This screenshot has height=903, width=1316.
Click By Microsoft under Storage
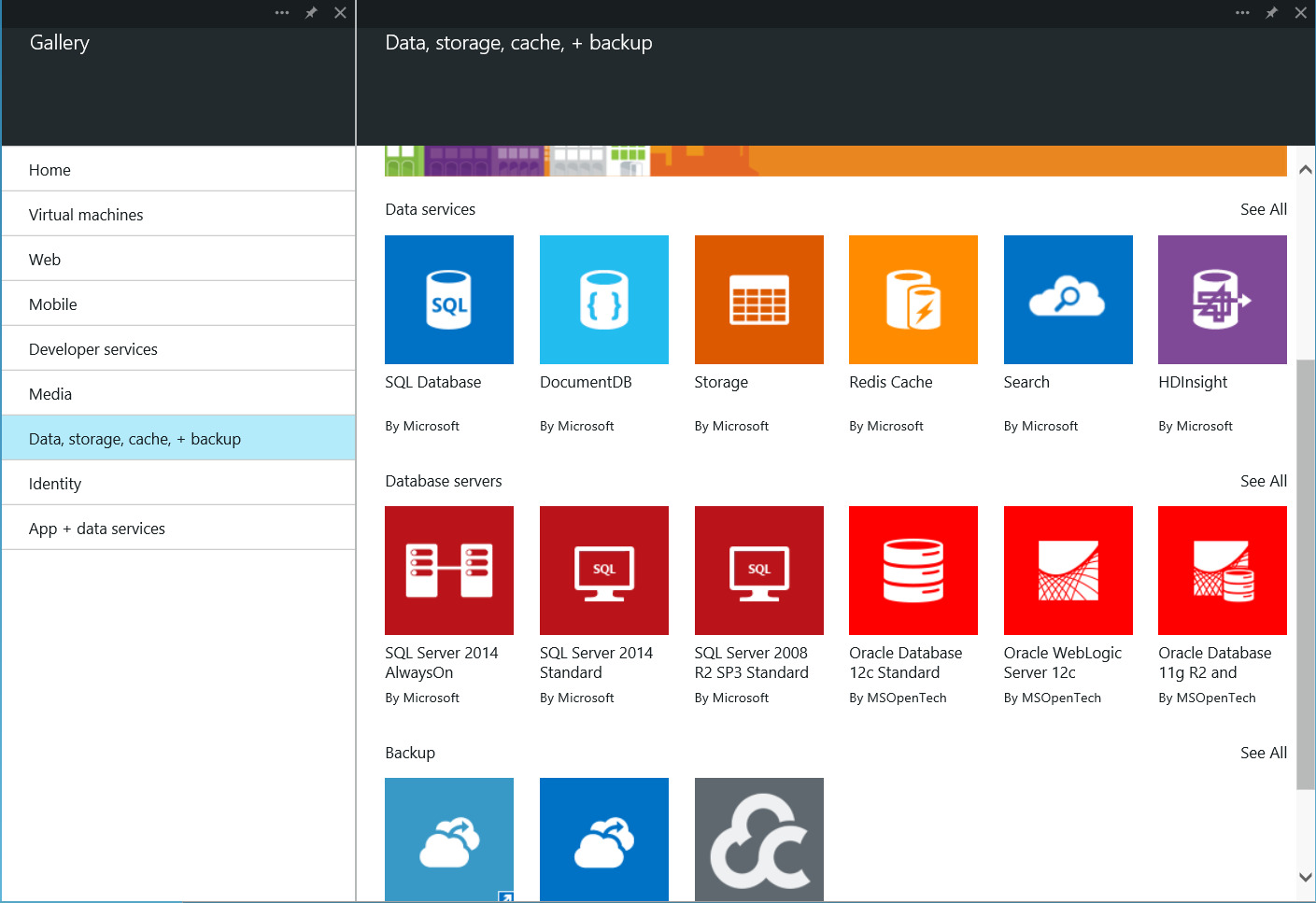click(x=731, y=426)
